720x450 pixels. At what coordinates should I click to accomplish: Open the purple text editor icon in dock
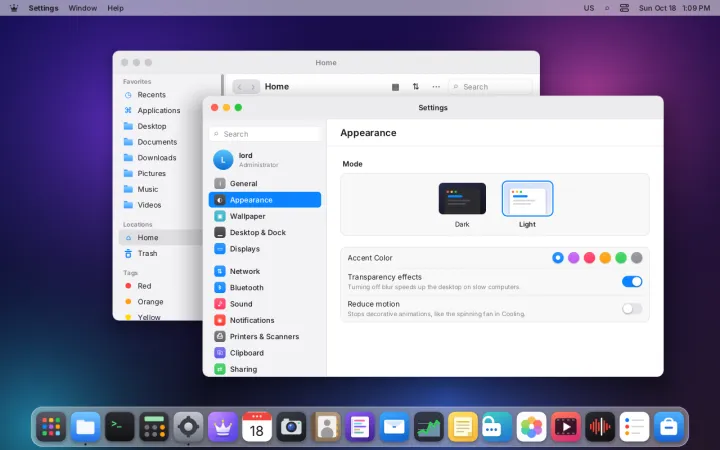point(360,427)
